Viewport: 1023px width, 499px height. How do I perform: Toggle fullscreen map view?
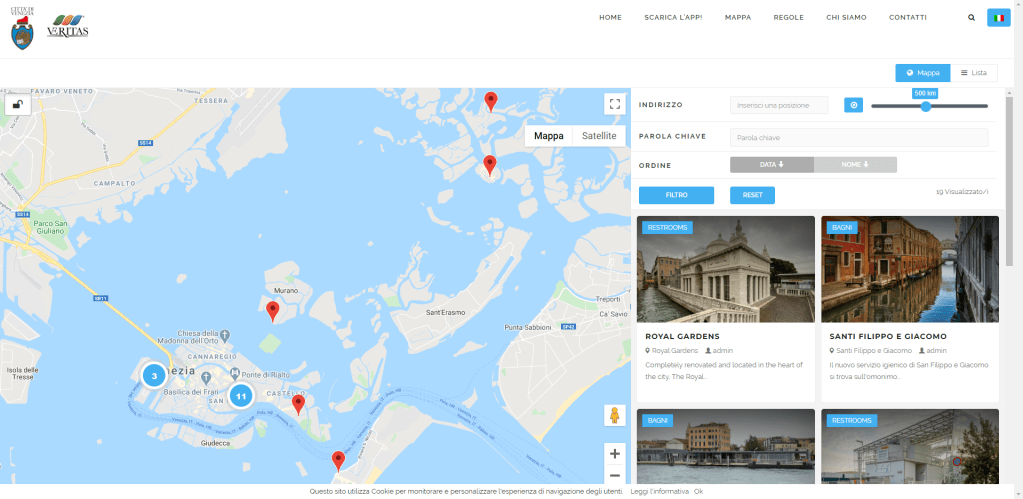(x=614, y=104)
